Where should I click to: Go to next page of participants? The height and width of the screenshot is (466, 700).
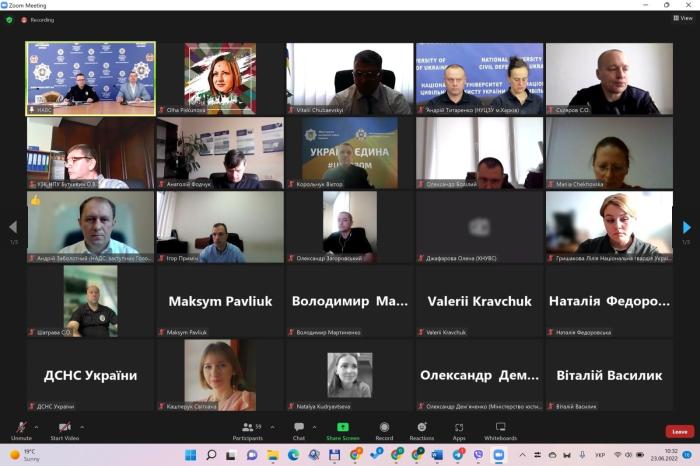(x=686, y=227)
